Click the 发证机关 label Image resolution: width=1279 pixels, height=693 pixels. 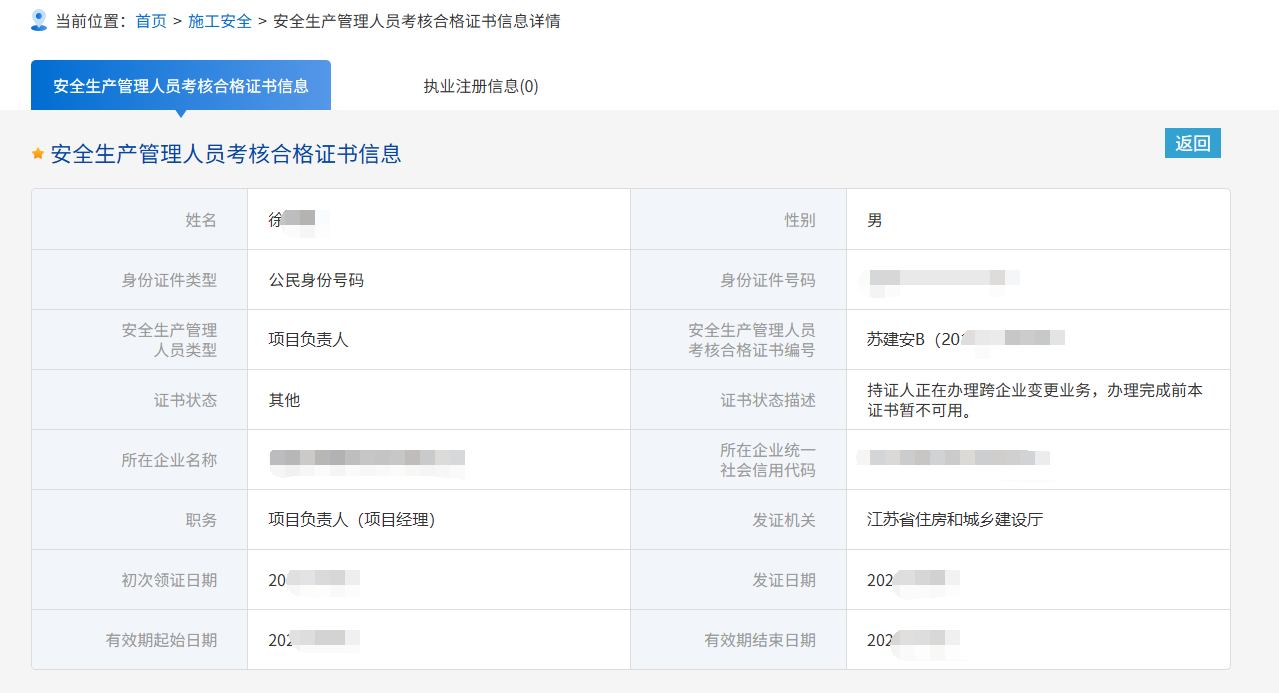pos(784,520)
